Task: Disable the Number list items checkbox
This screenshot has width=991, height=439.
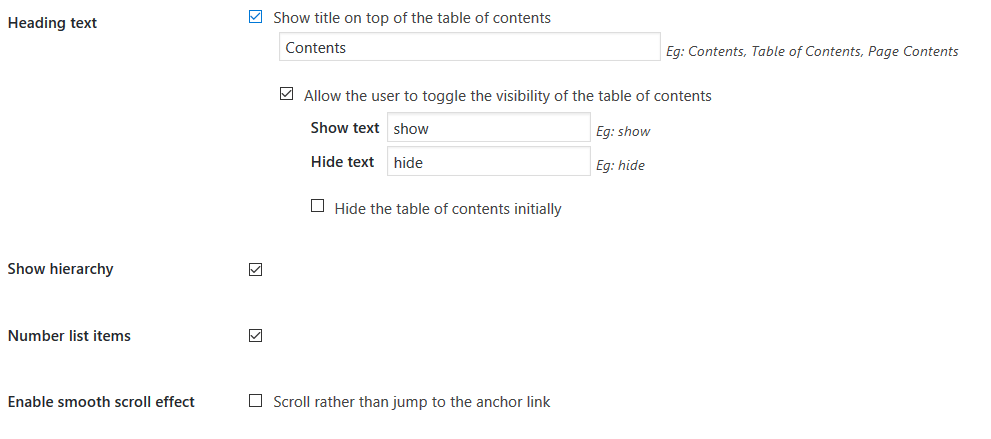Action: [255, 336]
